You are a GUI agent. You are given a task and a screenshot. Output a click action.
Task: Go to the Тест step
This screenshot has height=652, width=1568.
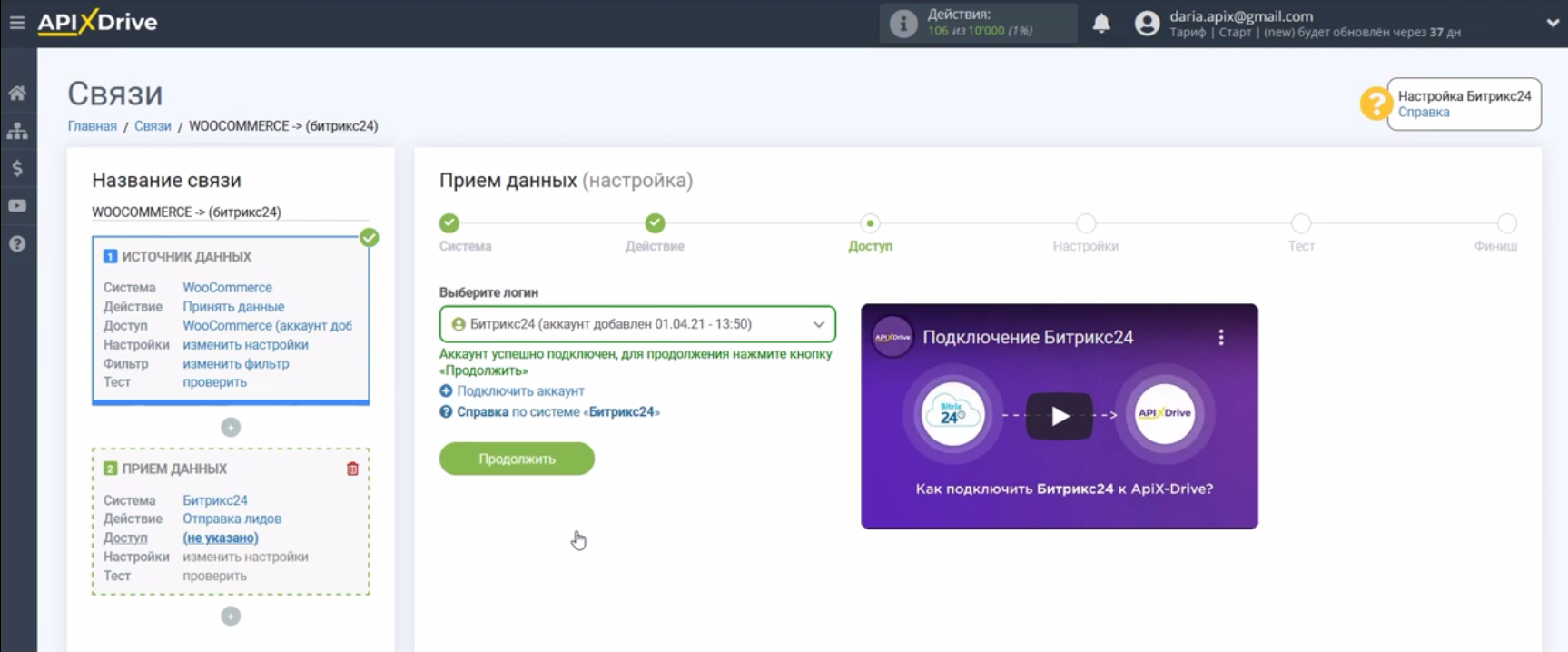tap(1301, 223)
